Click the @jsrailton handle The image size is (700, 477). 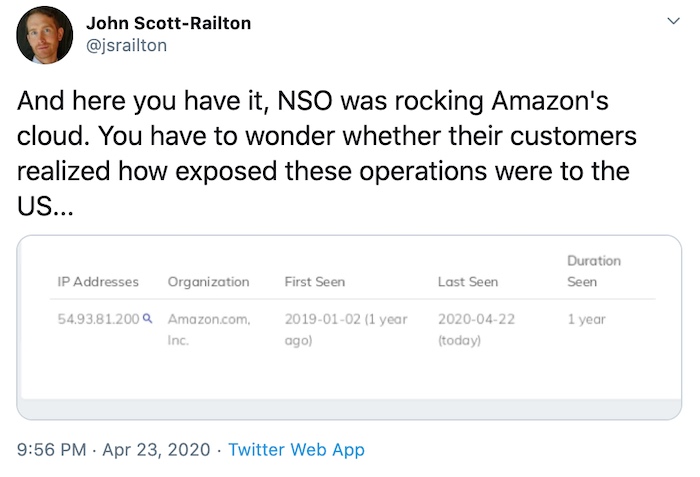(127, 45)
